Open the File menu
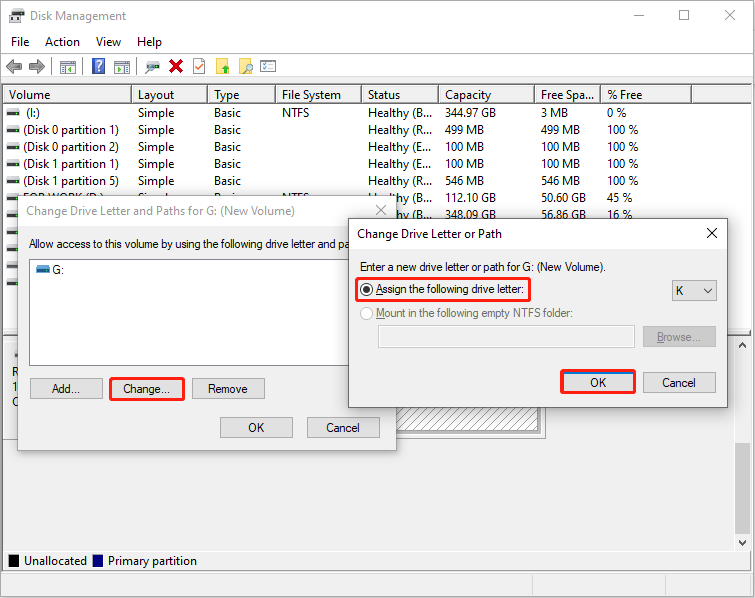The height and width of the screenshot is (598, 755). coord(20,42)
